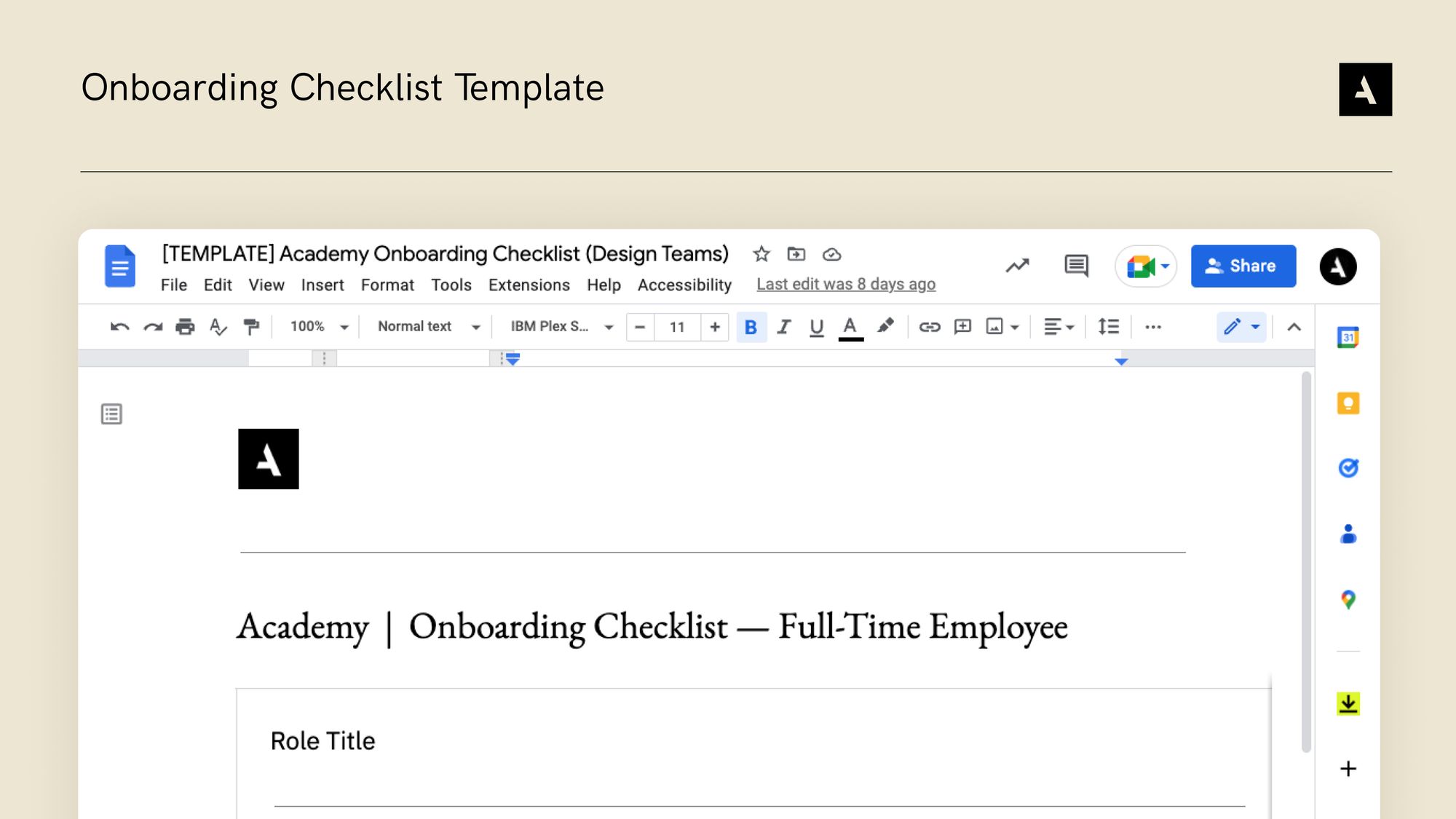Click the Share button
1456x819 pixels.
pos(1243,266)
